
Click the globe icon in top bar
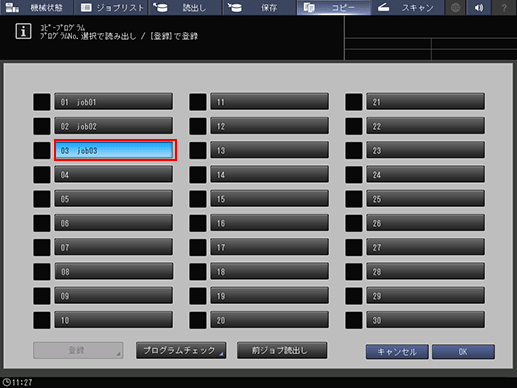(x=455, y=7)
